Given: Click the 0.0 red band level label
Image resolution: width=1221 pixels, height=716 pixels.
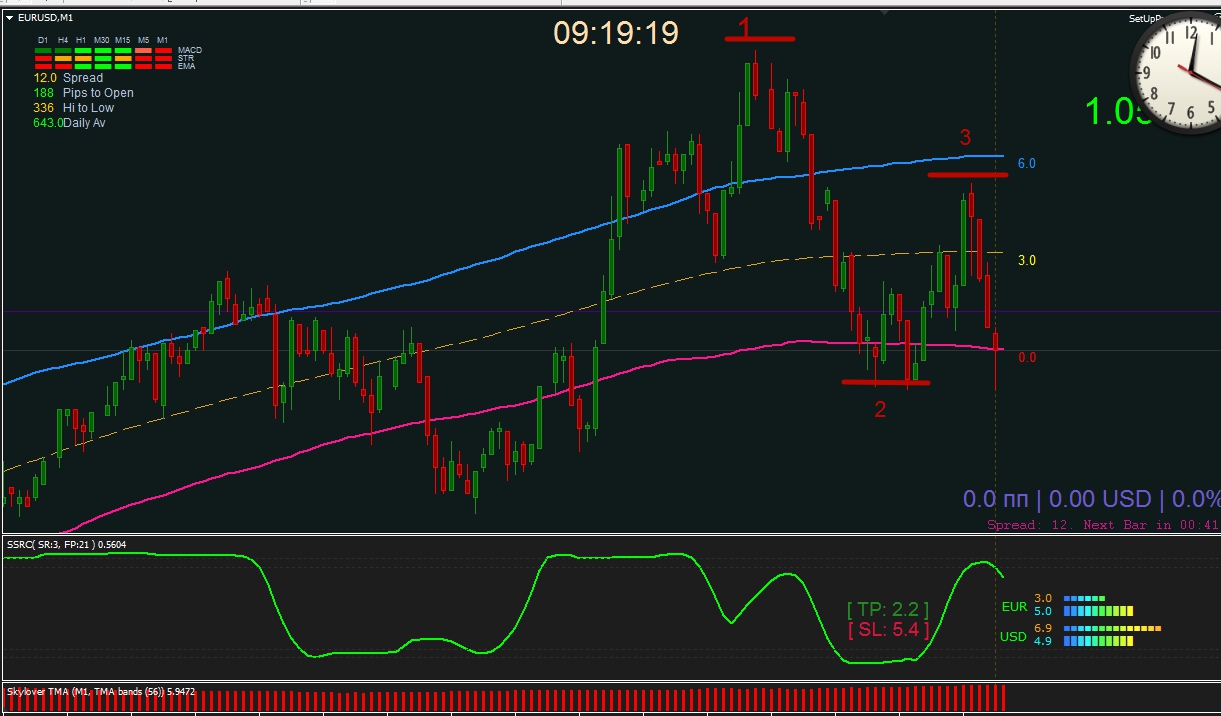Looking at the screenshot, I should 1027,357.
